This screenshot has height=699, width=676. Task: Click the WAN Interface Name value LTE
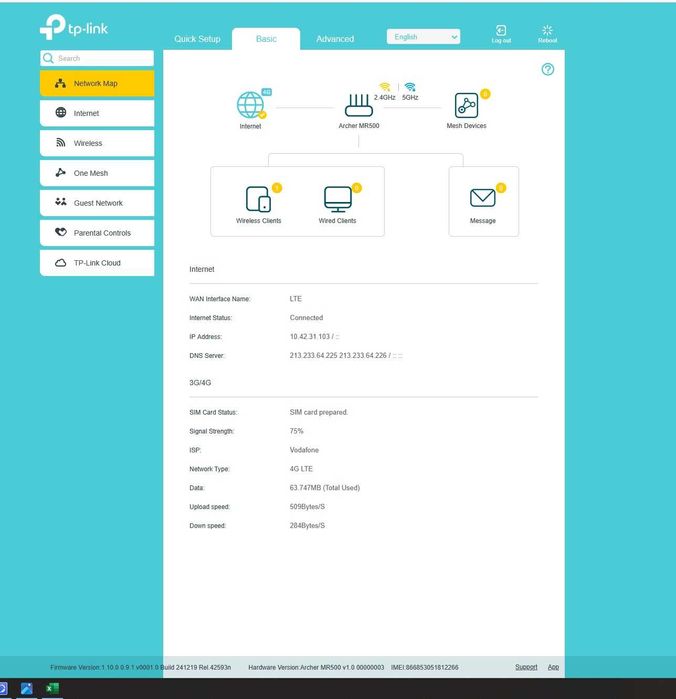click(x=296, y=299)
